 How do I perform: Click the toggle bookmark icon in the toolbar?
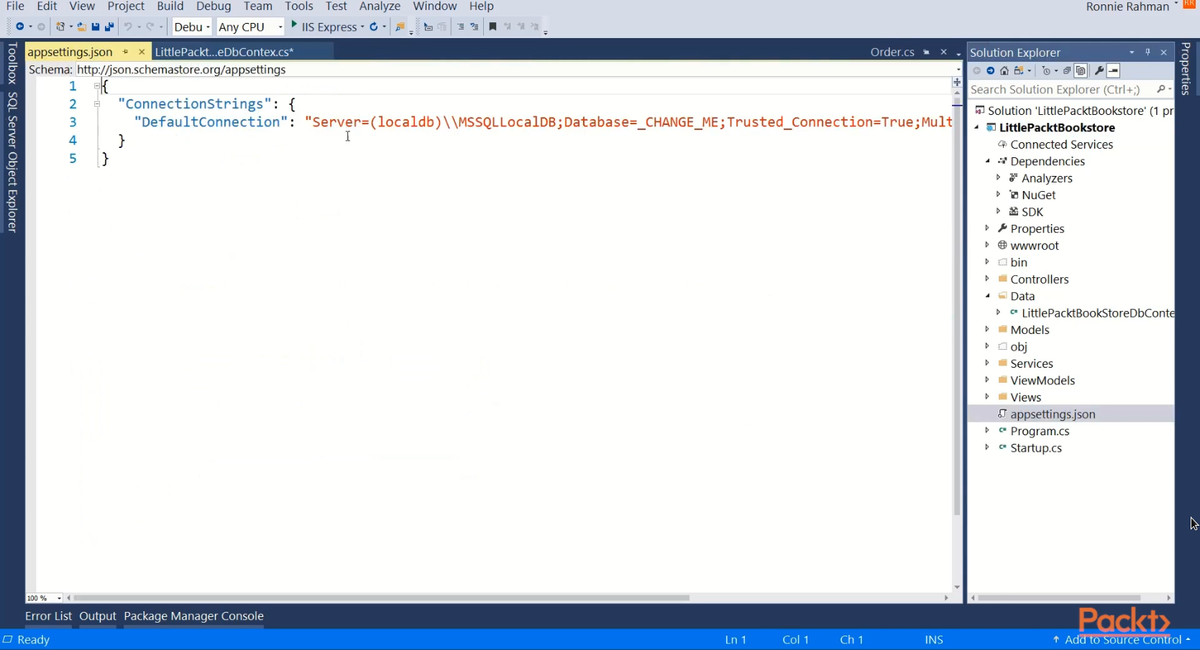(492, 26)
